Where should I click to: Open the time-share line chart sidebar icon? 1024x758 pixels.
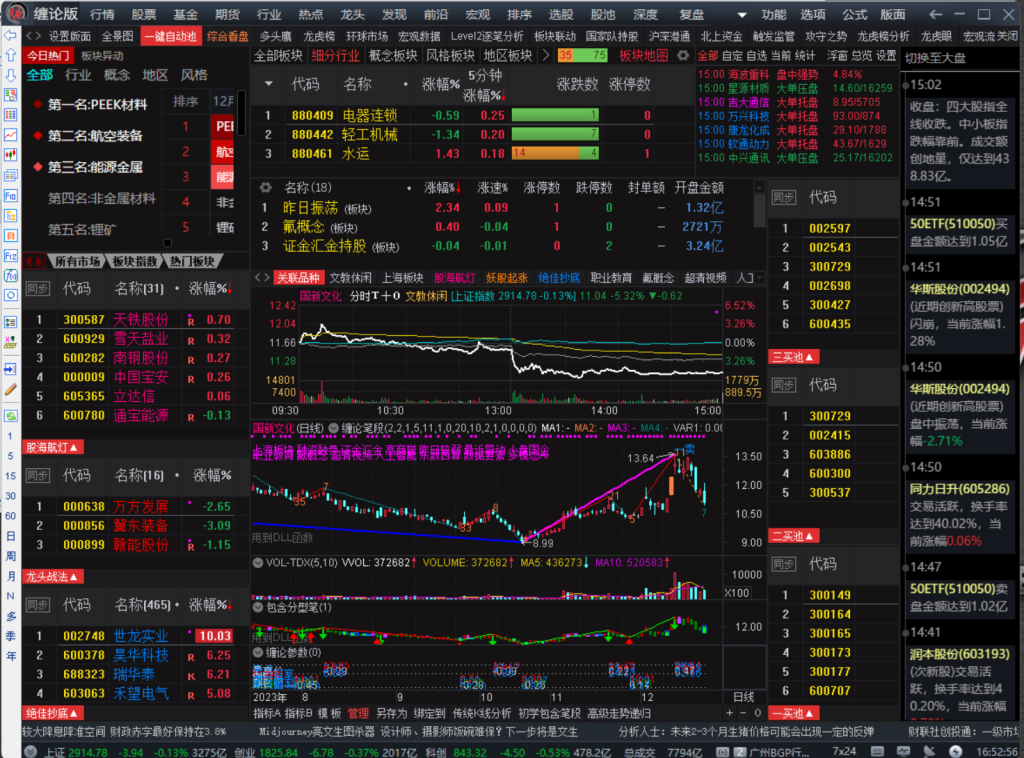click(10, 135)
